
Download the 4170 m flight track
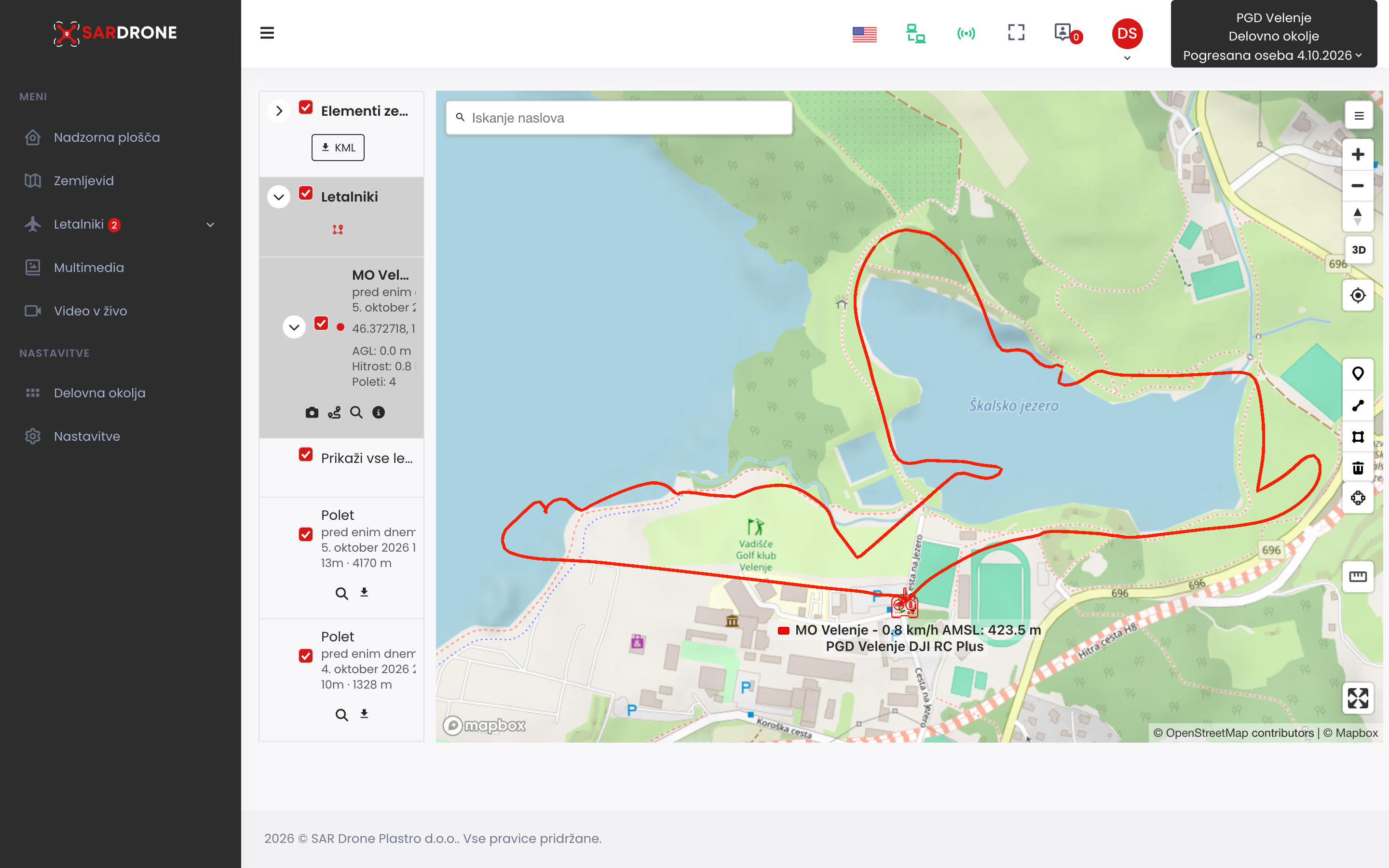(x=364, y=593)
